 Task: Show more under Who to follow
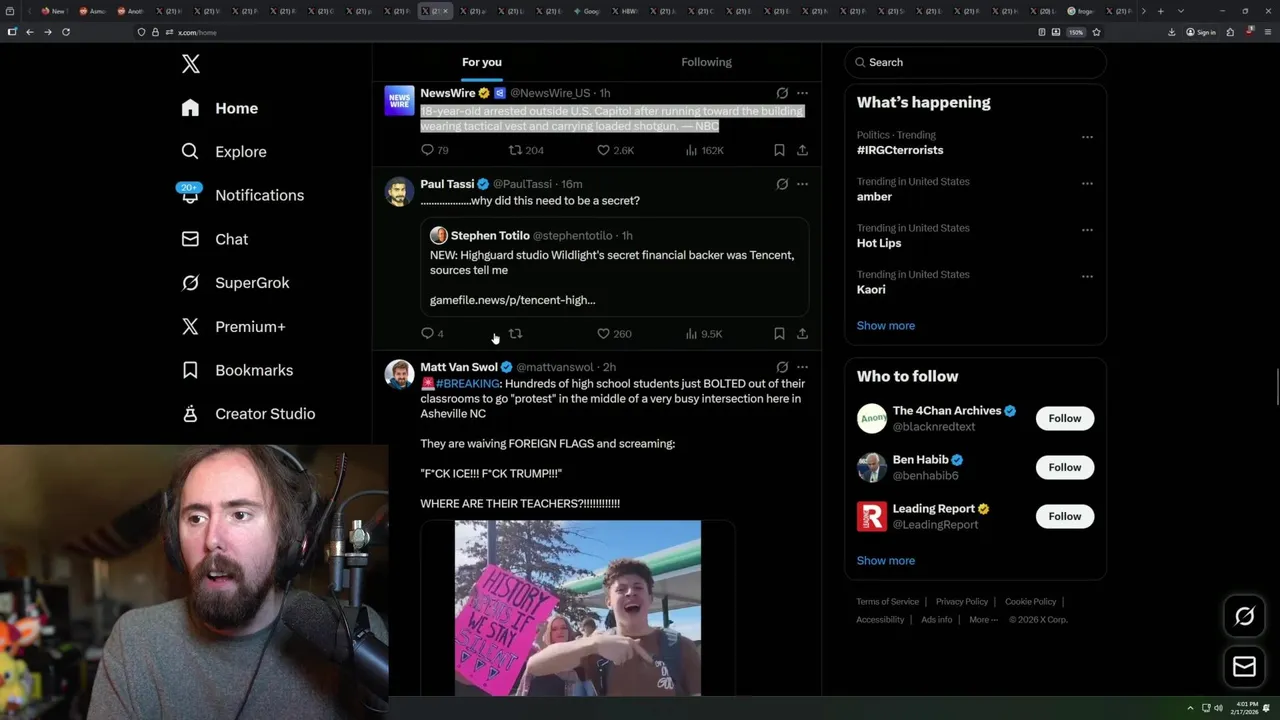pyautogui.click(x=886, y=561)
